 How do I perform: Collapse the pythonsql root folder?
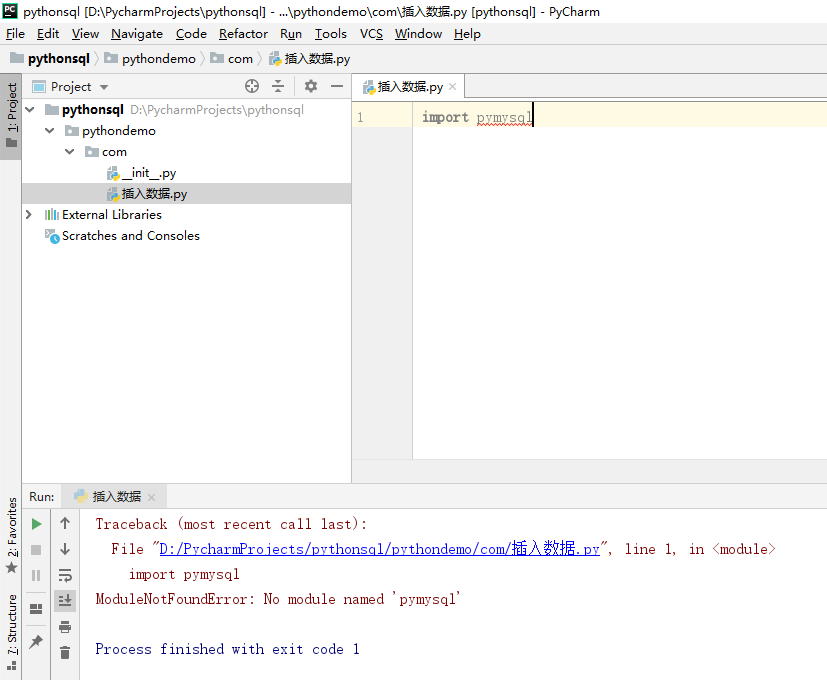pyautogui.click(x=30, y=110)
